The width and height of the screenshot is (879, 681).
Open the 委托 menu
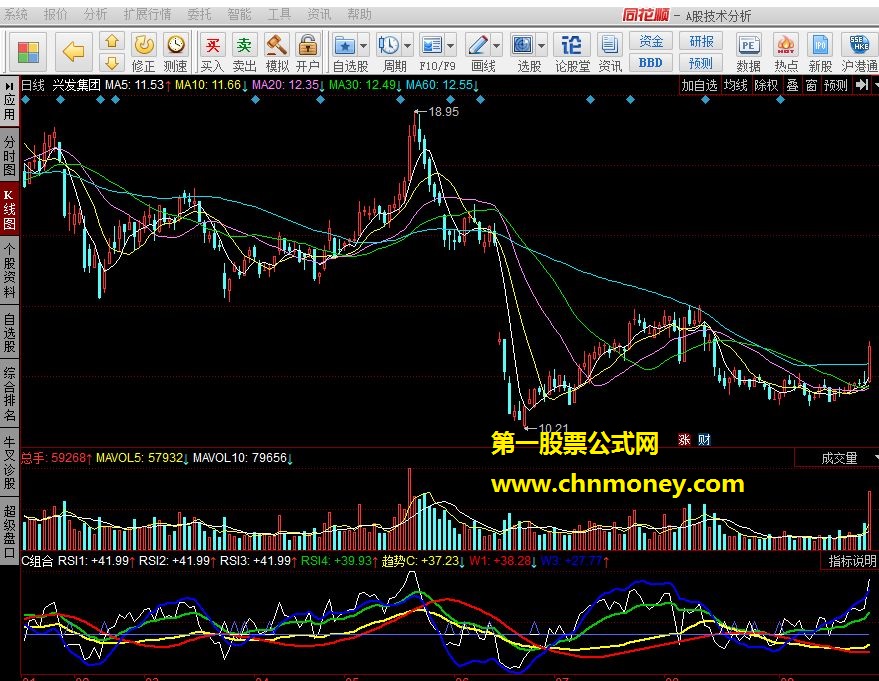[199, 14]
